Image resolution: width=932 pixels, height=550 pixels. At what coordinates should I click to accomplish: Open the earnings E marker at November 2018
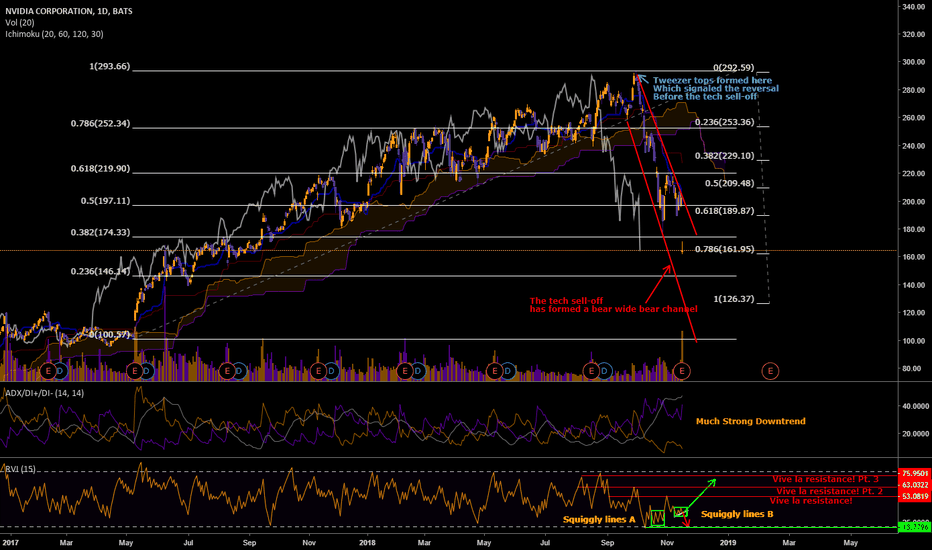tap(682, 372)
